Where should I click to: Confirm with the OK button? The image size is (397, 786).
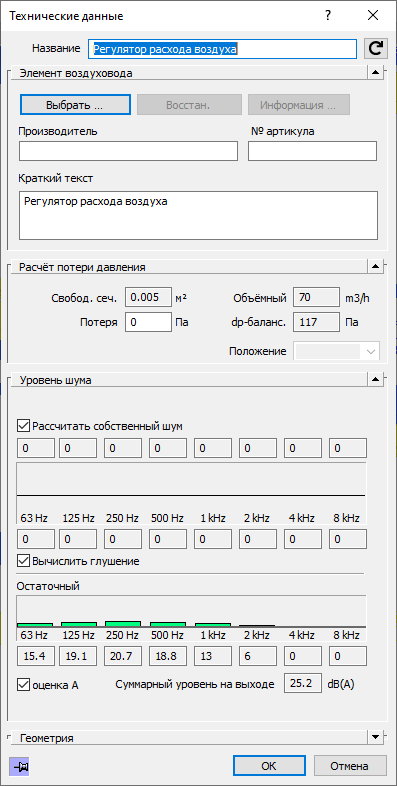point(269,766)
